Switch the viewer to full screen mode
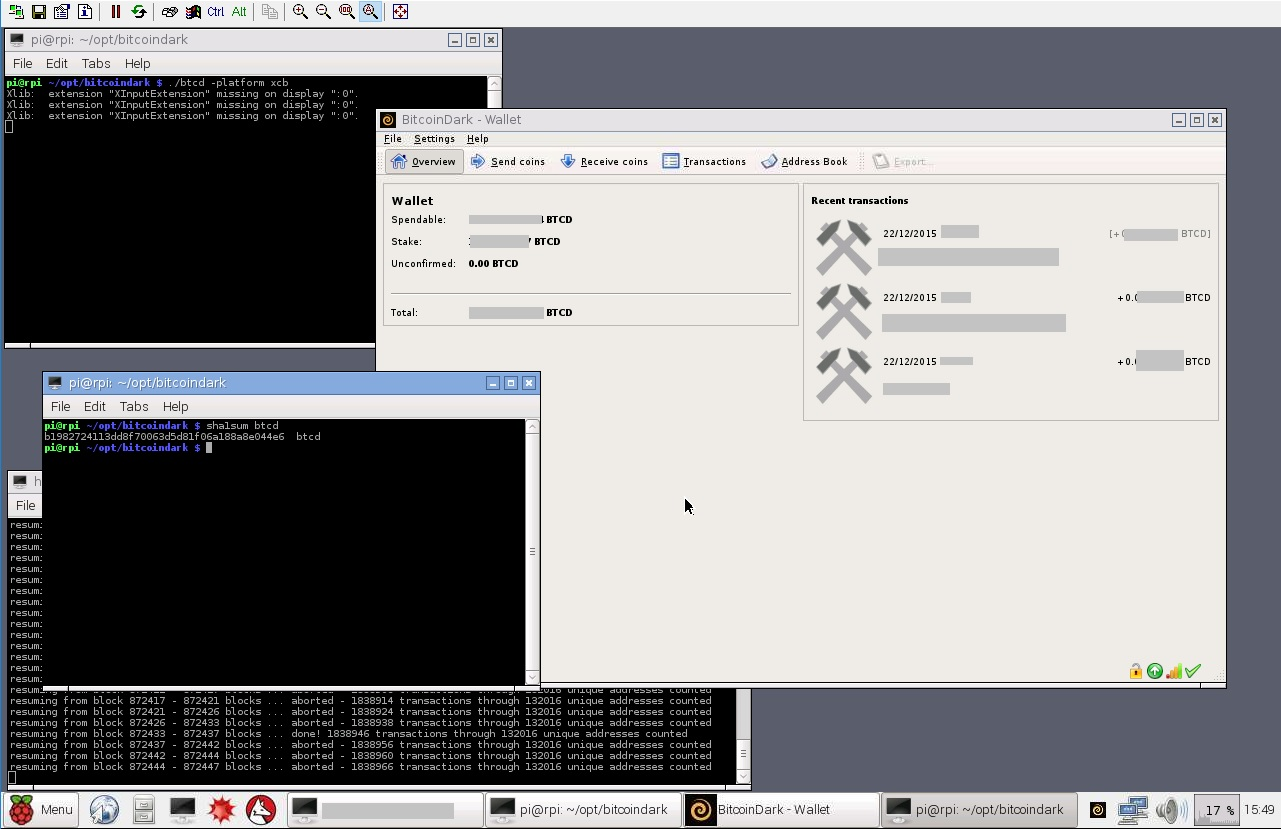Image resolution: width=1281 pixels, height=829 pixels. [400, 12]
